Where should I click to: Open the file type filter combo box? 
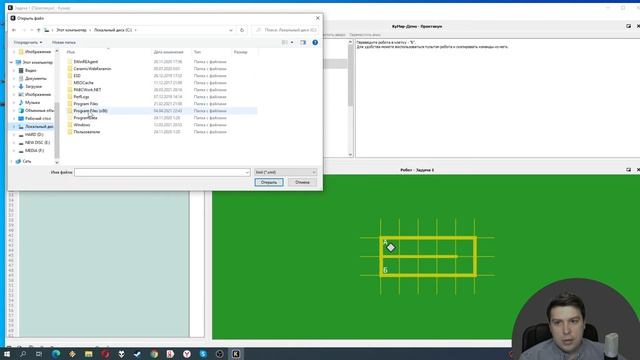[285, 173]
